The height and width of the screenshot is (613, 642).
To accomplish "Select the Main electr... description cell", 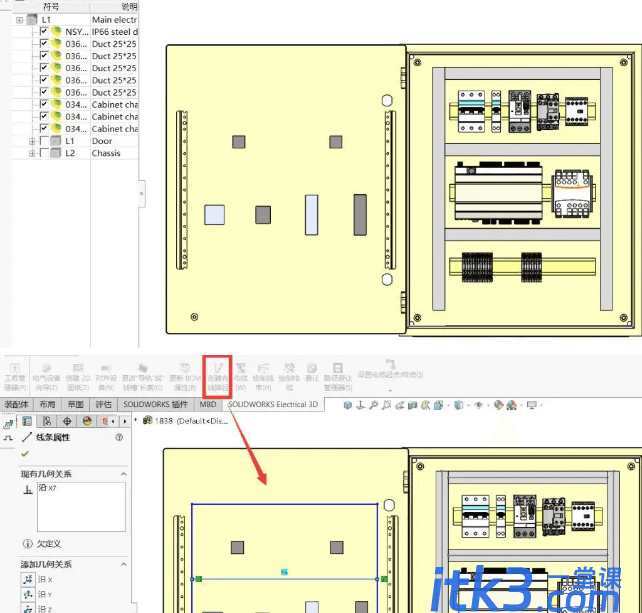I will point(114,20).
